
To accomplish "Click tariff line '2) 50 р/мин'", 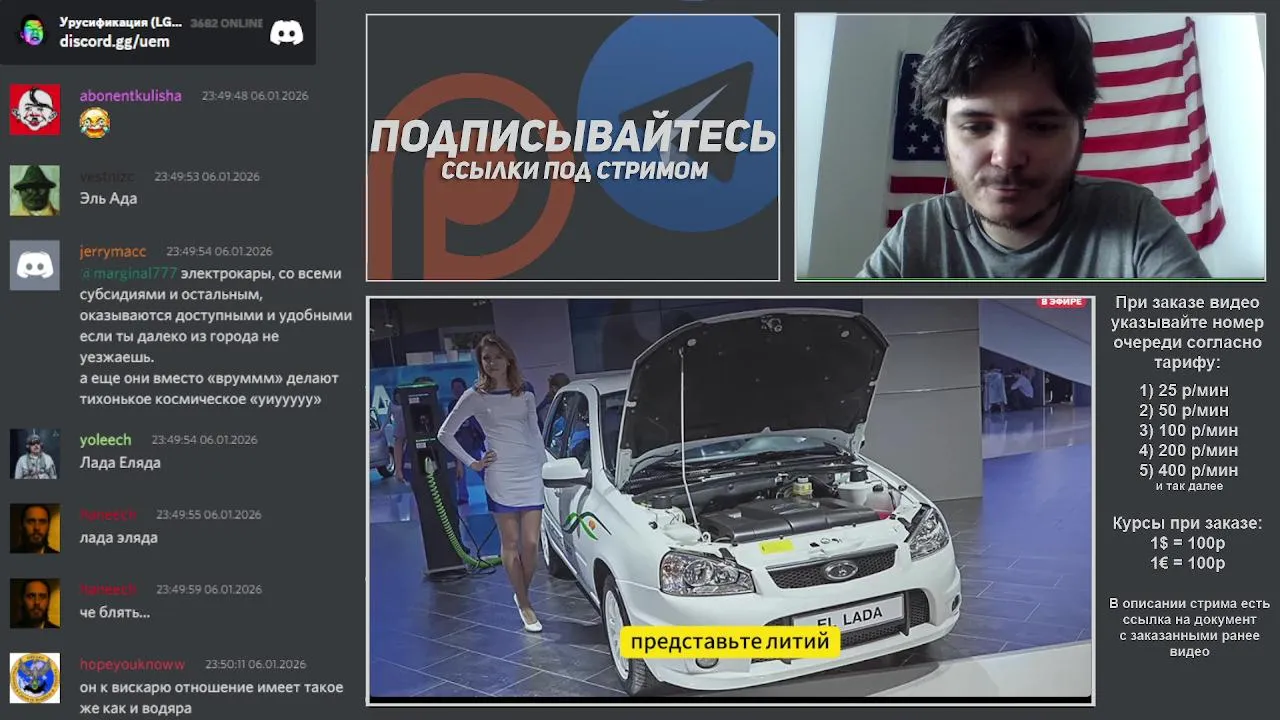I will (x=1184, y=410).
